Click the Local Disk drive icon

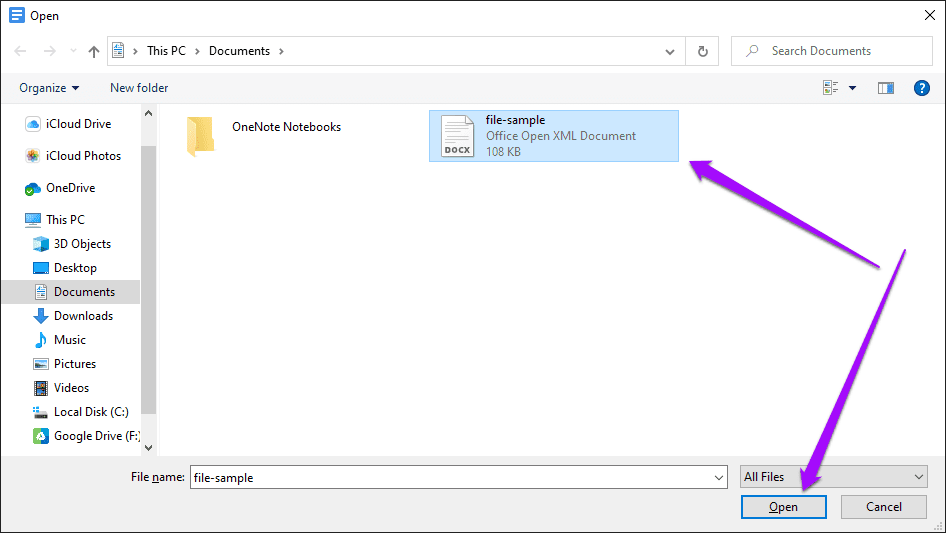(40, 412)
